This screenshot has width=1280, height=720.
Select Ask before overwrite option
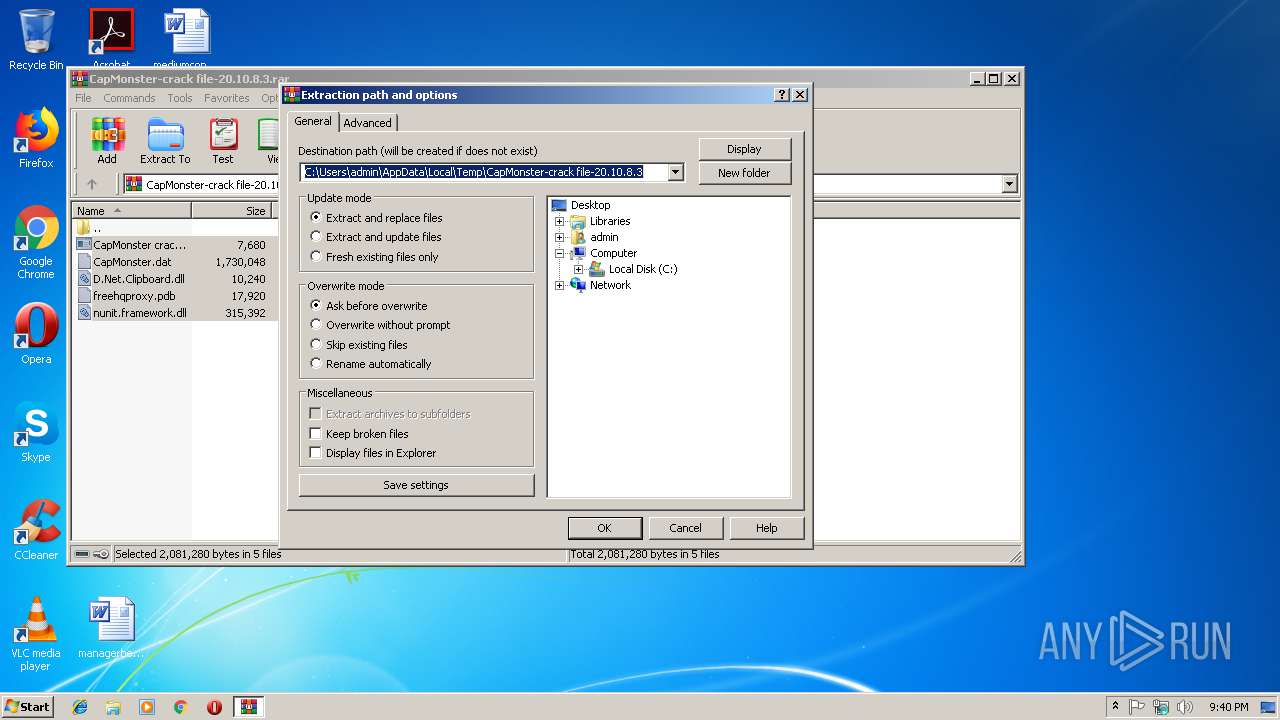pos(368,306)
